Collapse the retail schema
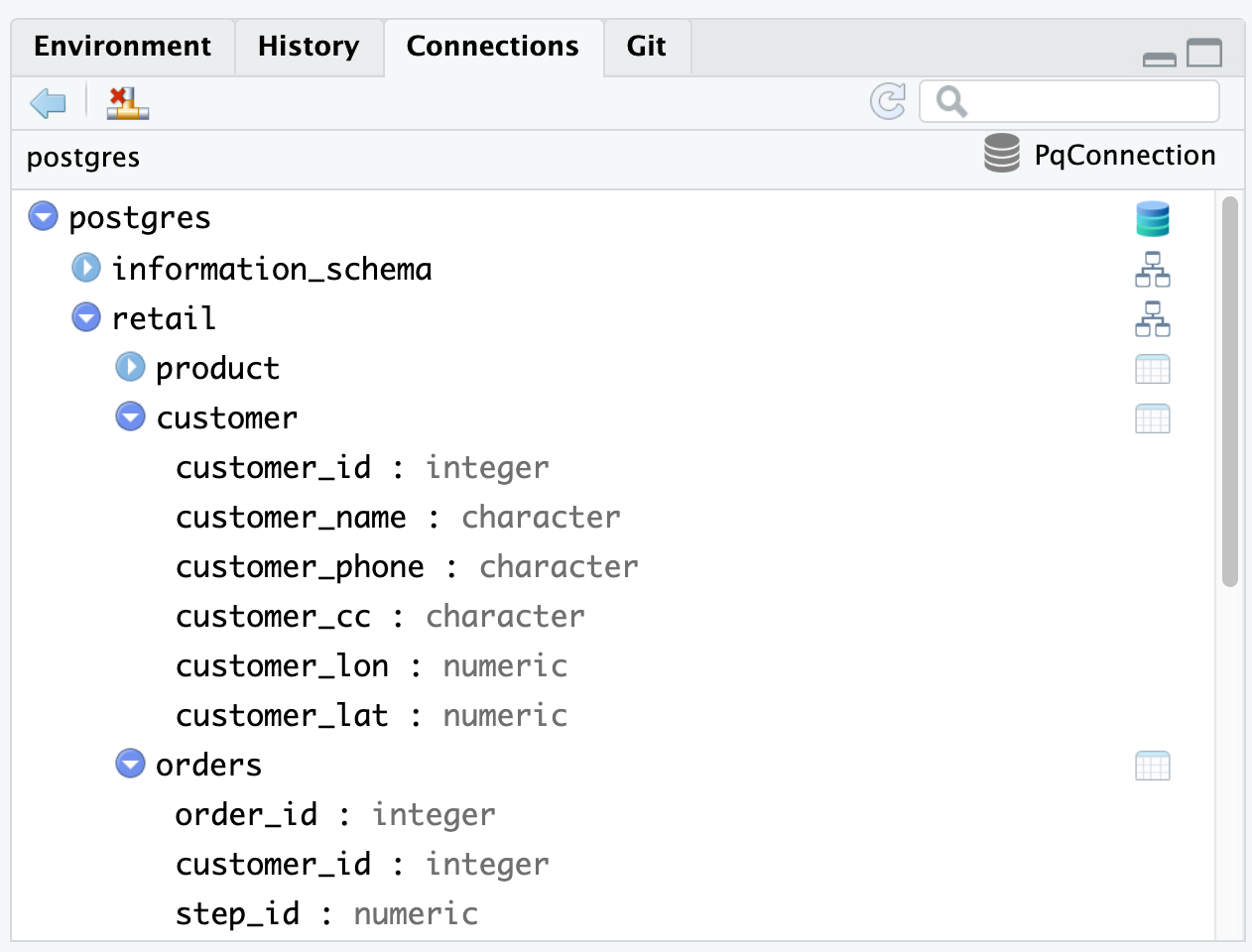The width and height of the screenshot is (1252, 952). pyautogui.click(x=86, y=317)
